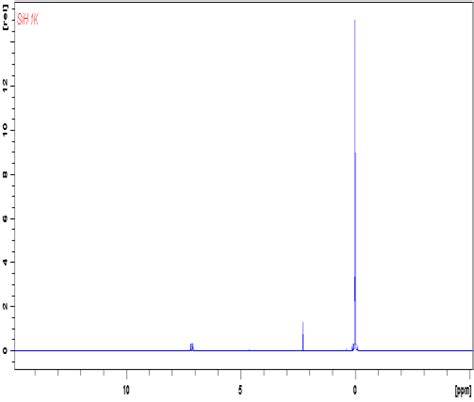Image resolution: width=474 pixels, height=402 pixels.
Task: Click the "6" tick label on intensity axis
Action: (5, 218)
